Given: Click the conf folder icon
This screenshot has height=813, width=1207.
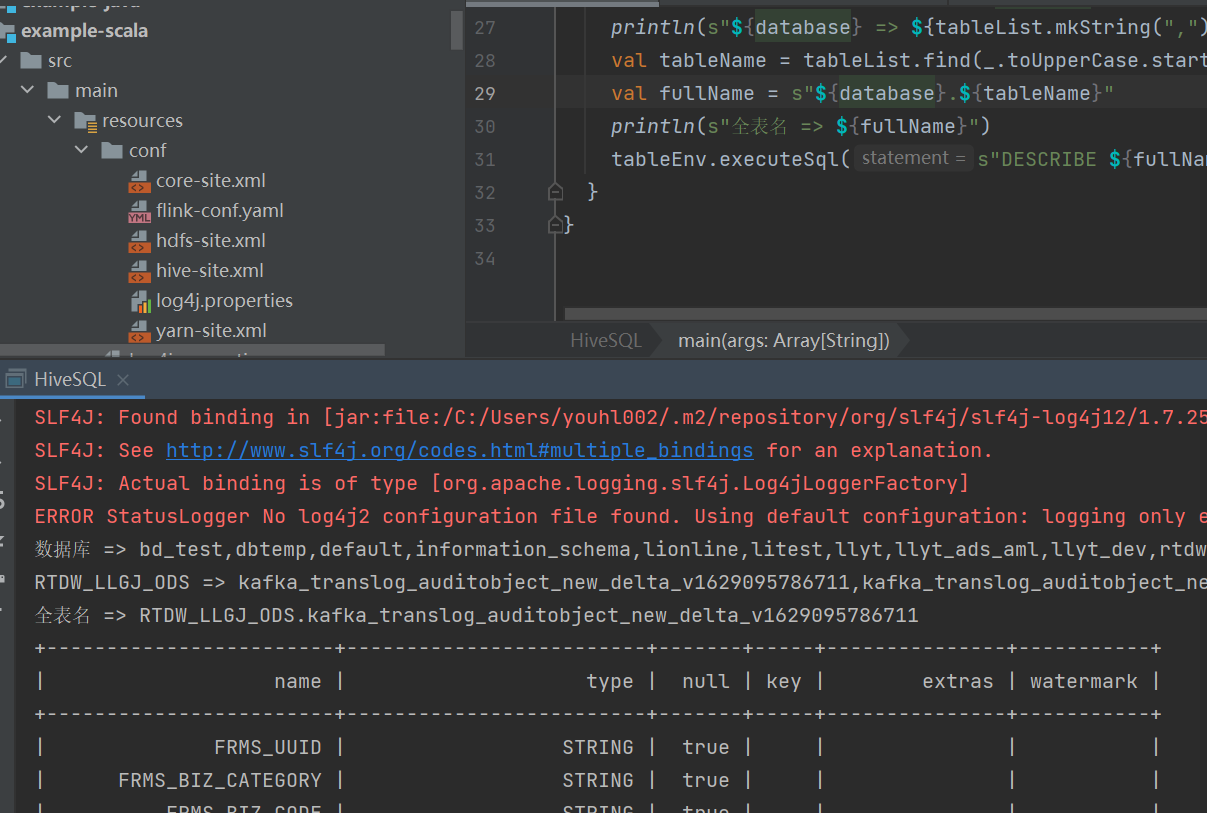Looking at the screenshot, I should pos(112,151).
